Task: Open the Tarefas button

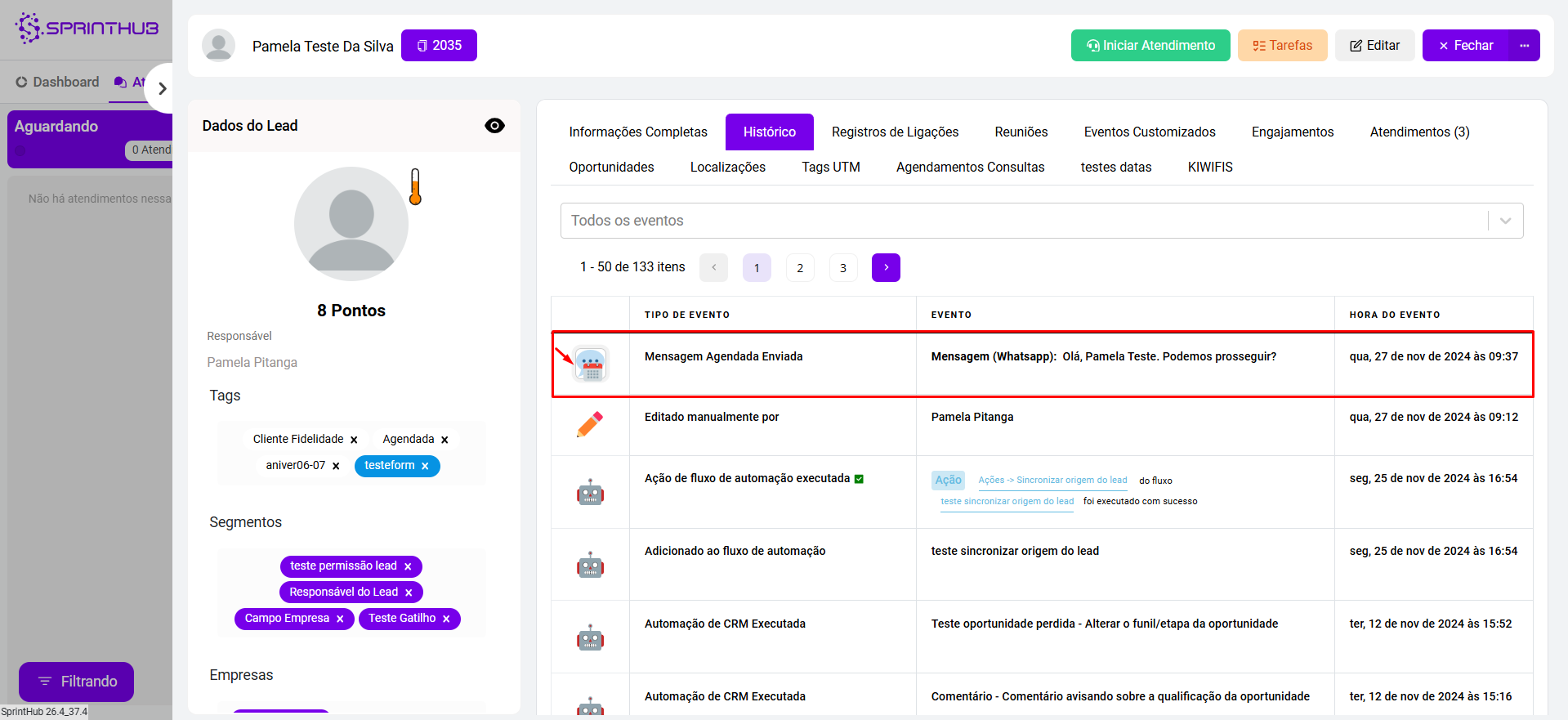Action: 1282,46
